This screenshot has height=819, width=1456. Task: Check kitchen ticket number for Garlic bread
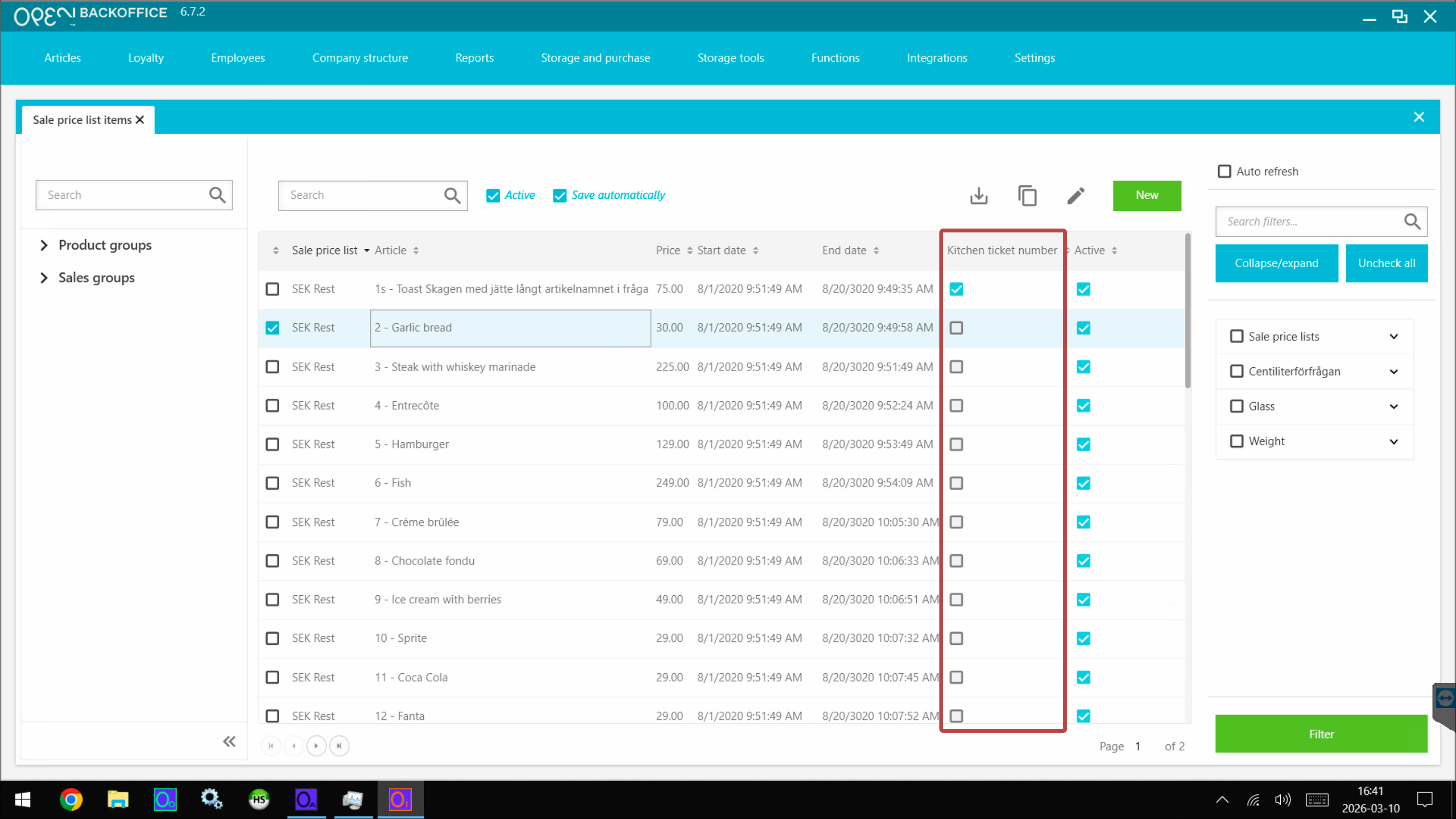coord(956,328)
